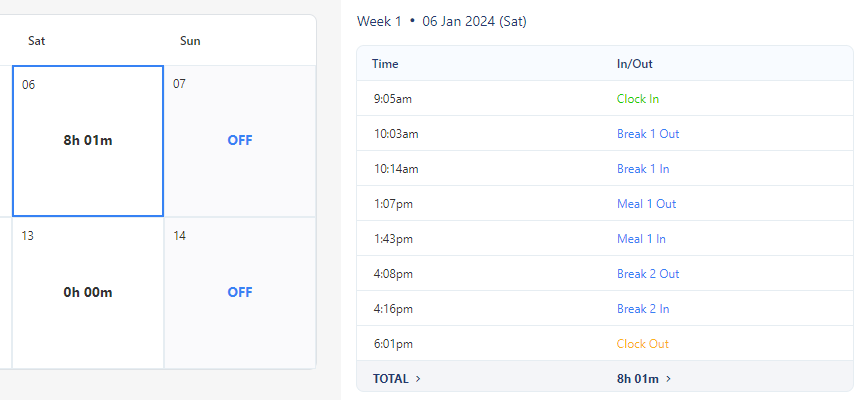Select the Break 2 Out entry
This screenshot has height=400, width=863.
[648, 274]
